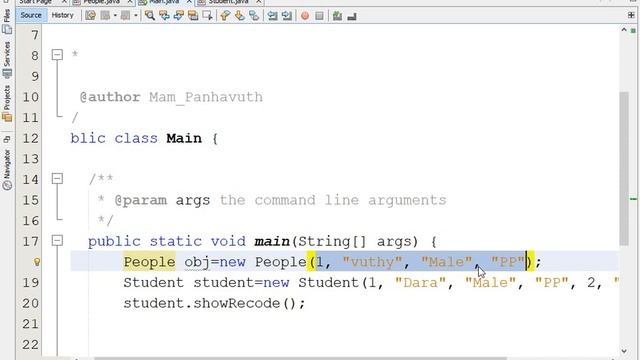The height and width of the screenshot is (360, 640).
Task: Click the @author tag
Action: coord(110,97)
